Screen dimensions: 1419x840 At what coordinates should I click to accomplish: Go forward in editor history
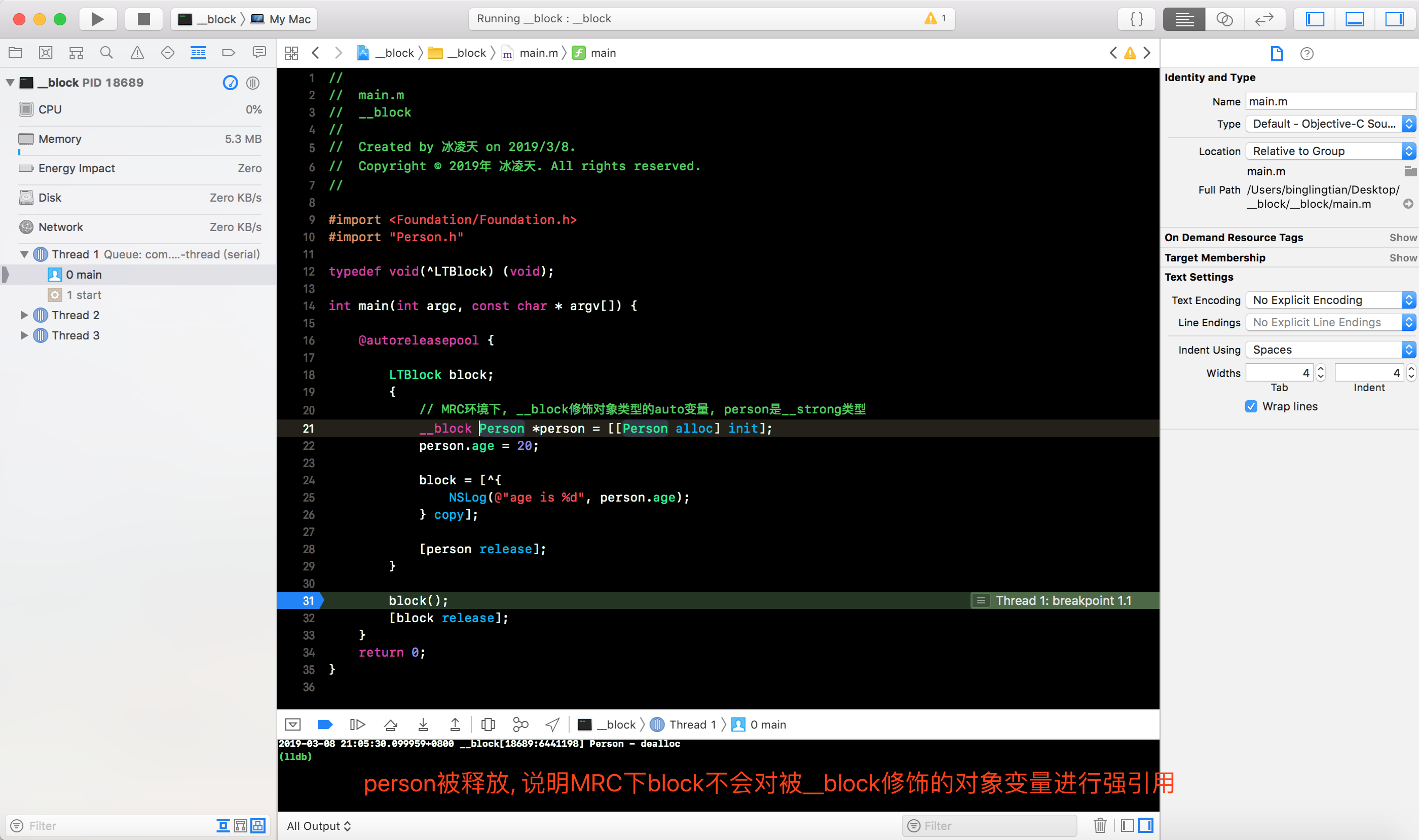(x=339, y=53)
